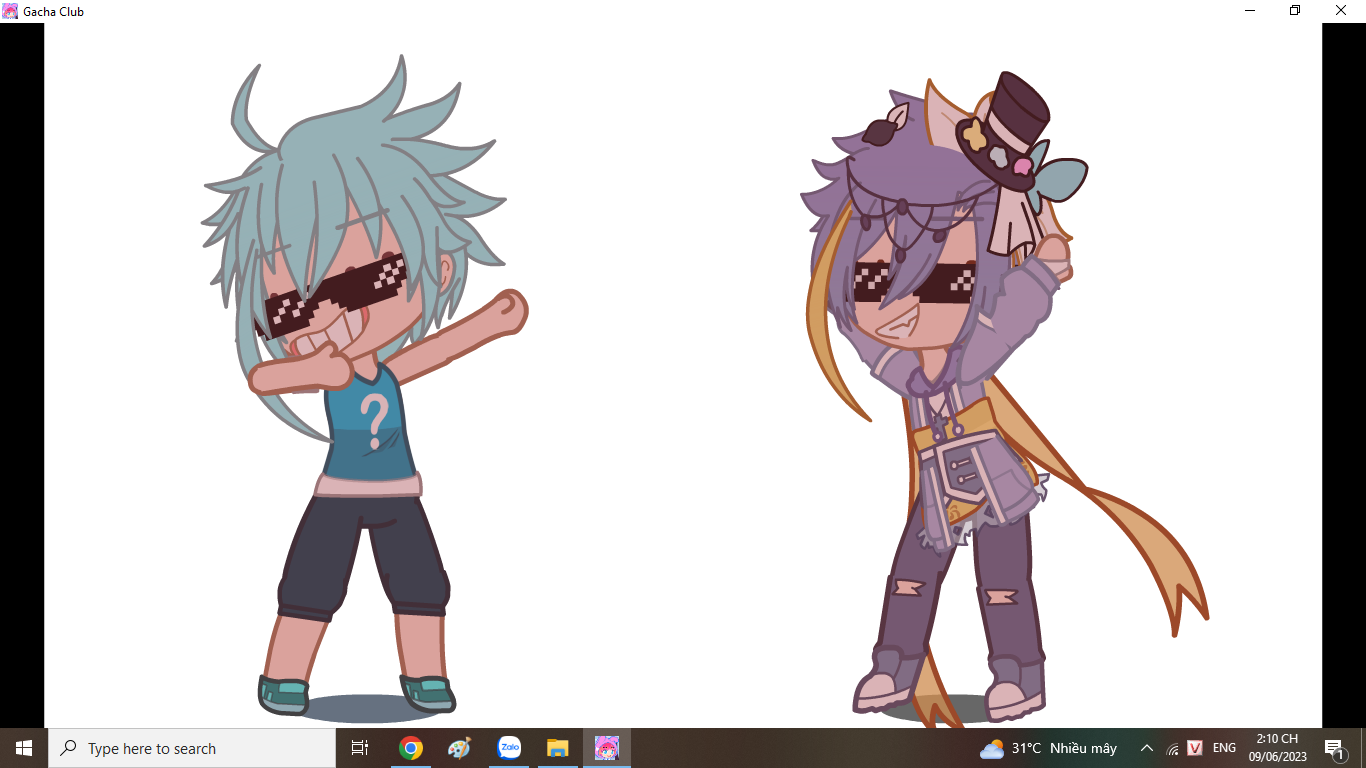
Task: Open the clock showing 2:10 CH
Action: (x=1277, y=748)
